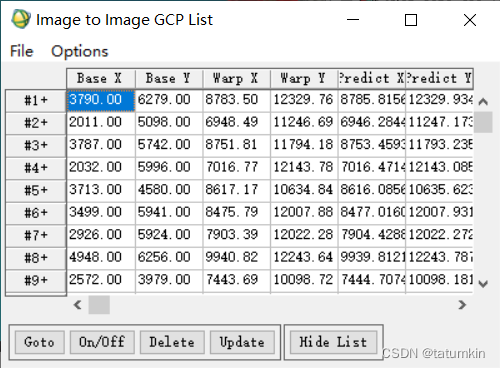500x368 pixels.
Task: Click the horizontal scrollbar right arrow
Action: pos(462,305)
